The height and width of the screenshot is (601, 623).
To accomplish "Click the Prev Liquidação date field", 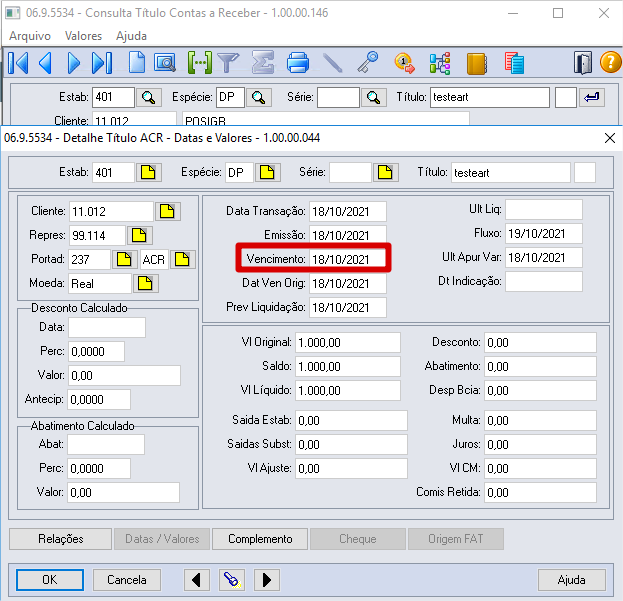I will tap(348, 307).
